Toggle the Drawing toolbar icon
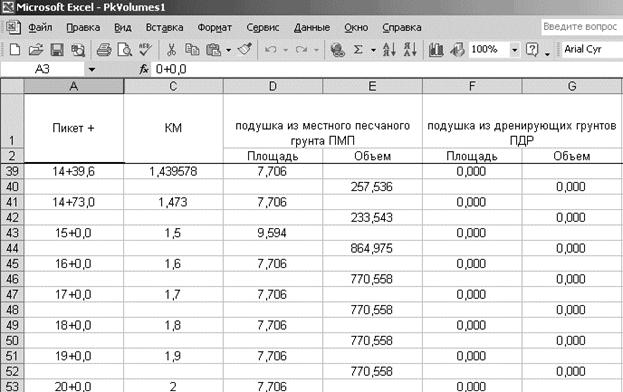623x392 pixels. pos(457,50)
